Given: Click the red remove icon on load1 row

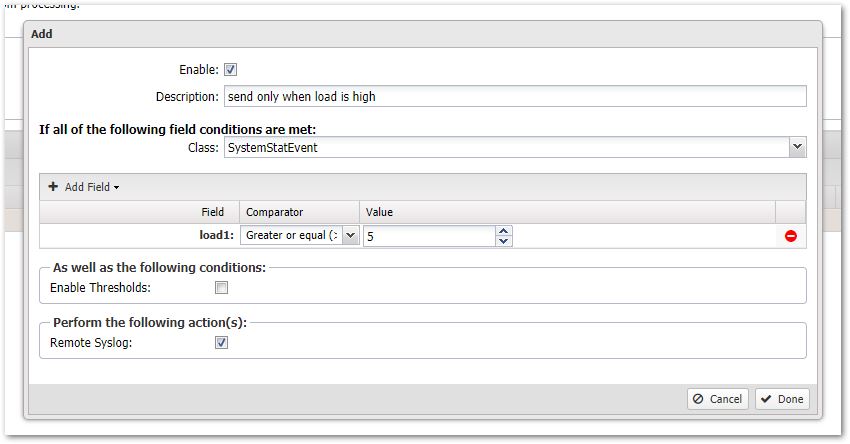Looking at the screenshot, I should tap(790, 236).
